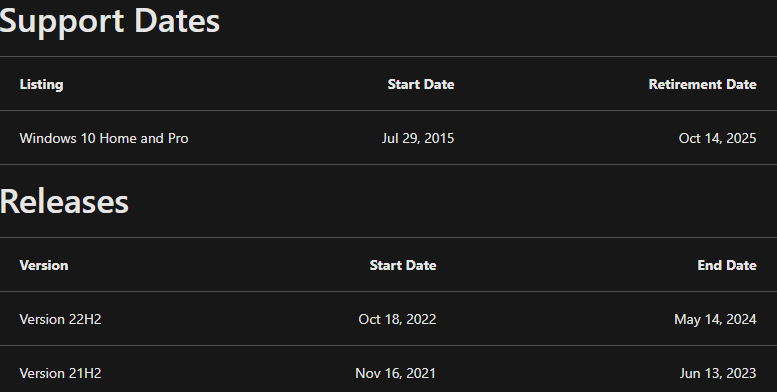Image resolution: width=777 pixels, height=392 pixels.
Task: Click the word Pro in the listing name
Action: 178,138
